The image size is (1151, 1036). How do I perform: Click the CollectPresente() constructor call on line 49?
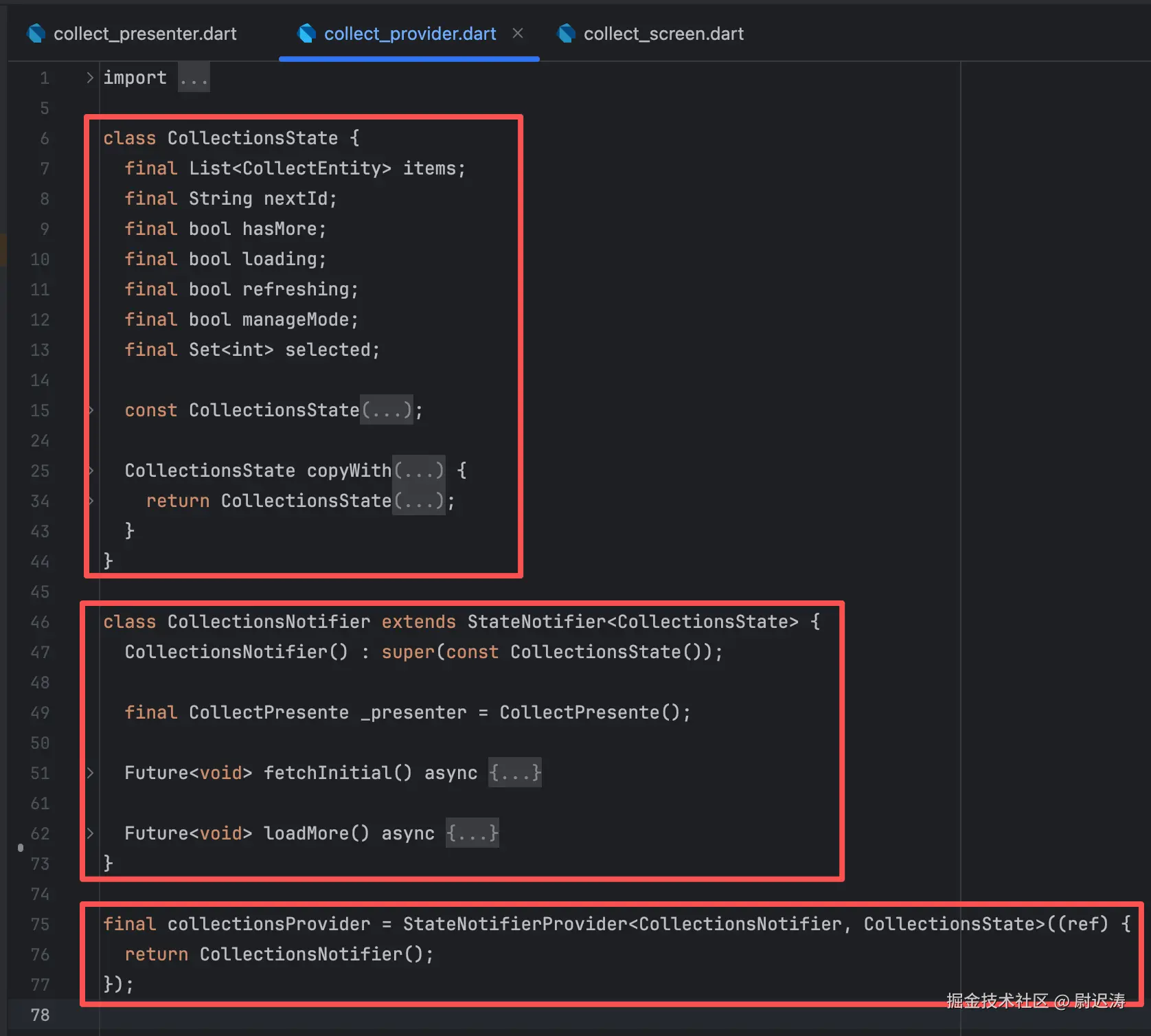pyautogui.click(x=590, y=712)
